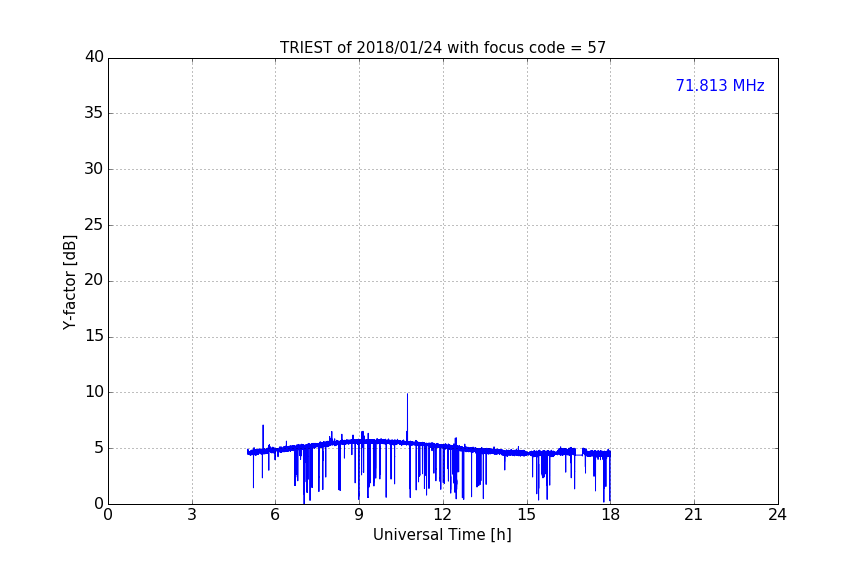
Task: Click the 'Y-factor [dB]' axis label
Action: point(69,282)
